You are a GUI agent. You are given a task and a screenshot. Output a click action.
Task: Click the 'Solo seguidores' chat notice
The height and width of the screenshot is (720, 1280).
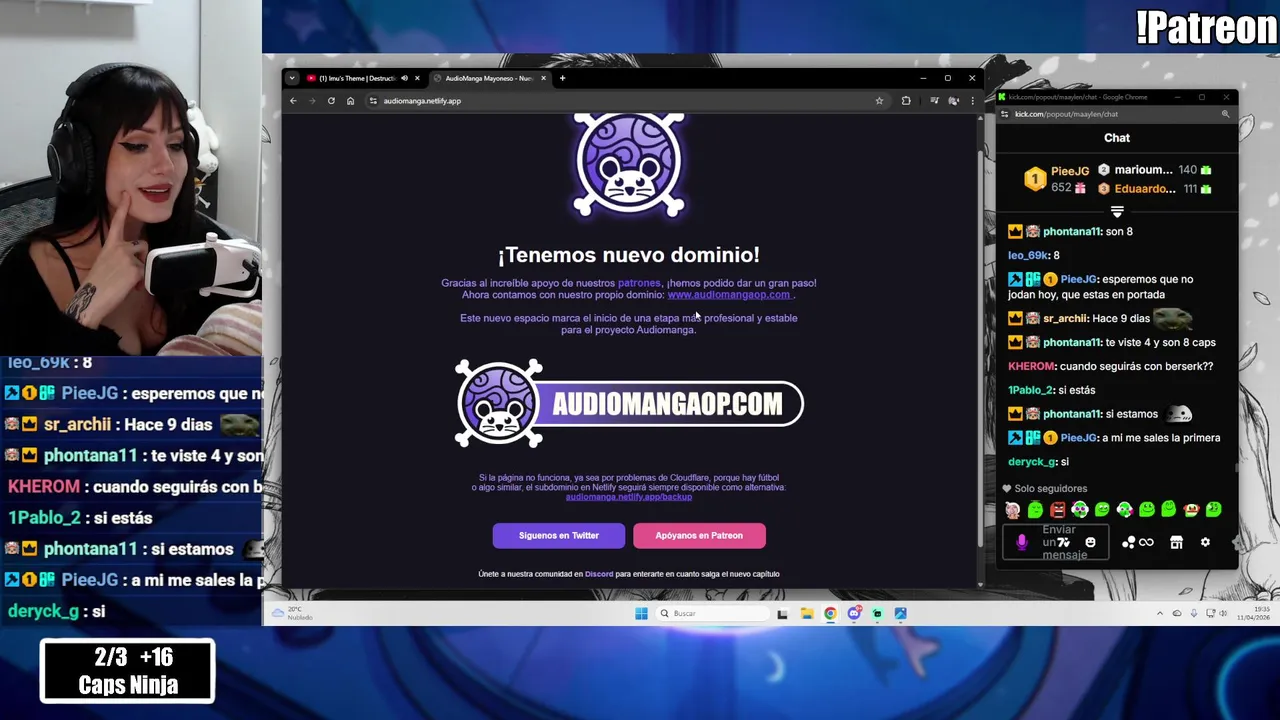[1044, 489]
